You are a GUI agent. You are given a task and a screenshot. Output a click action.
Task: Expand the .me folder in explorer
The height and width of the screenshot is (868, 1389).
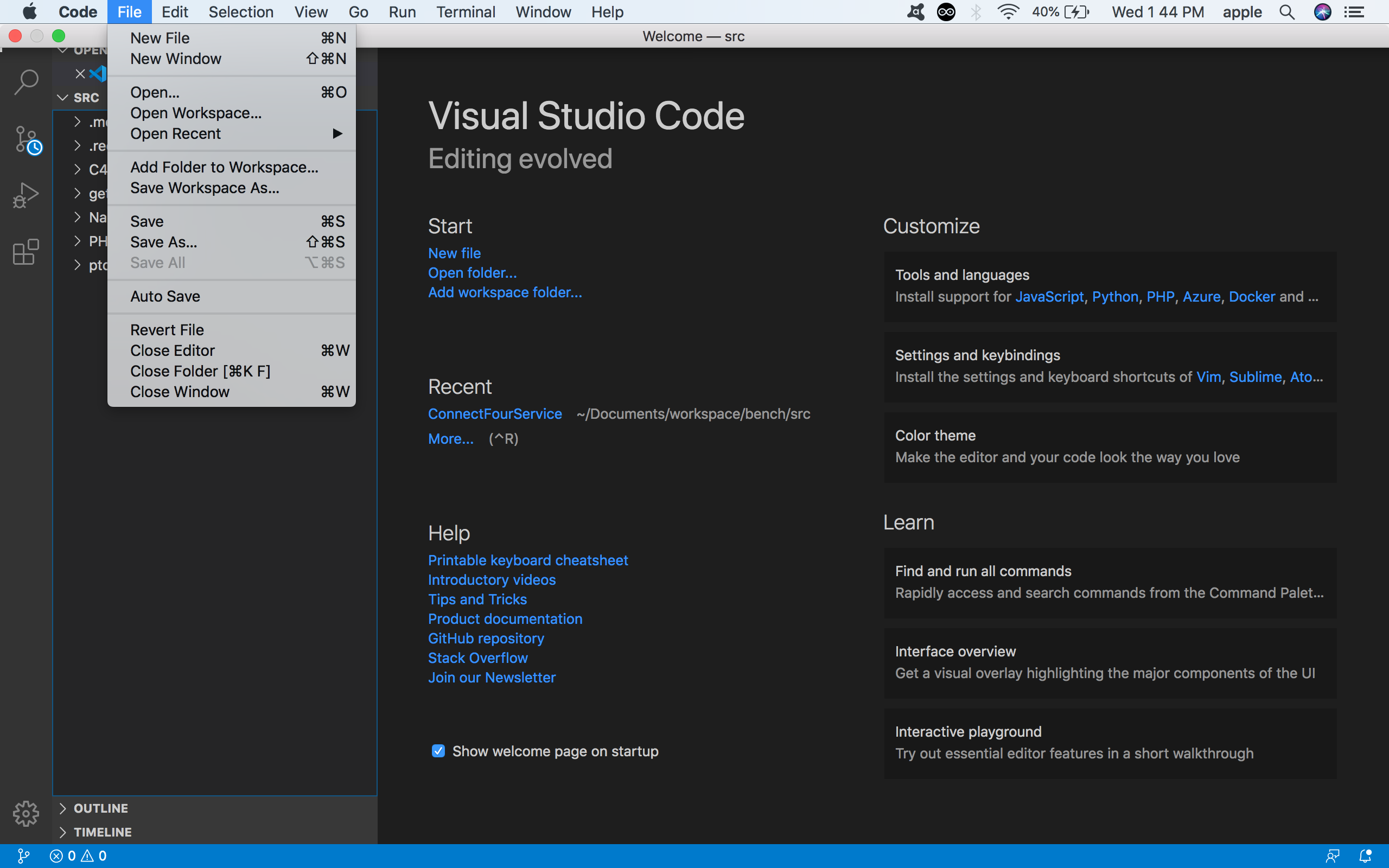[x=78, y=122]
